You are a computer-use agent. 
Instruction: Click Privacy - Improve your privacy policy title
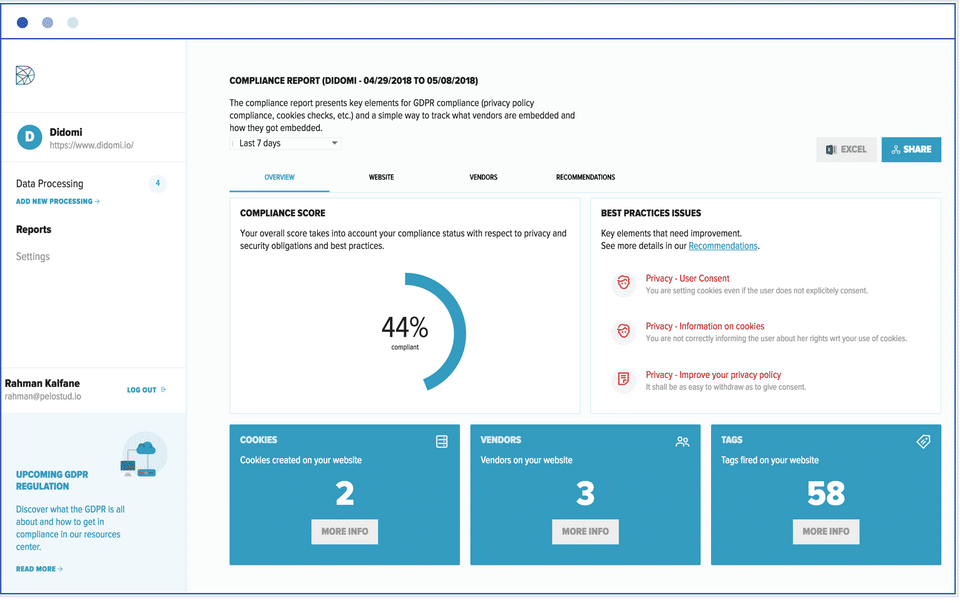click(x=713, y=375)
